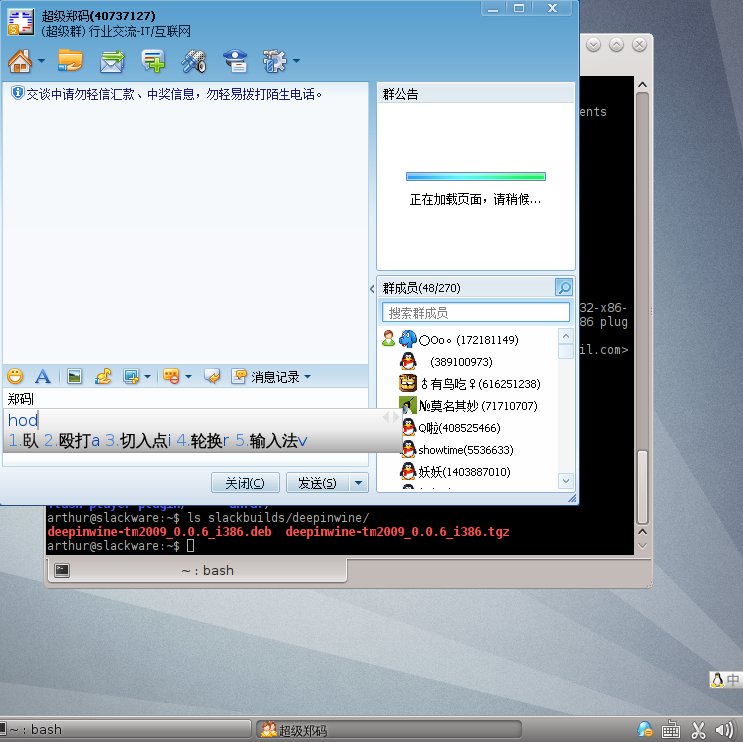Open the group home icon
This screenshot has height=742, width=743.
point(20,61)
